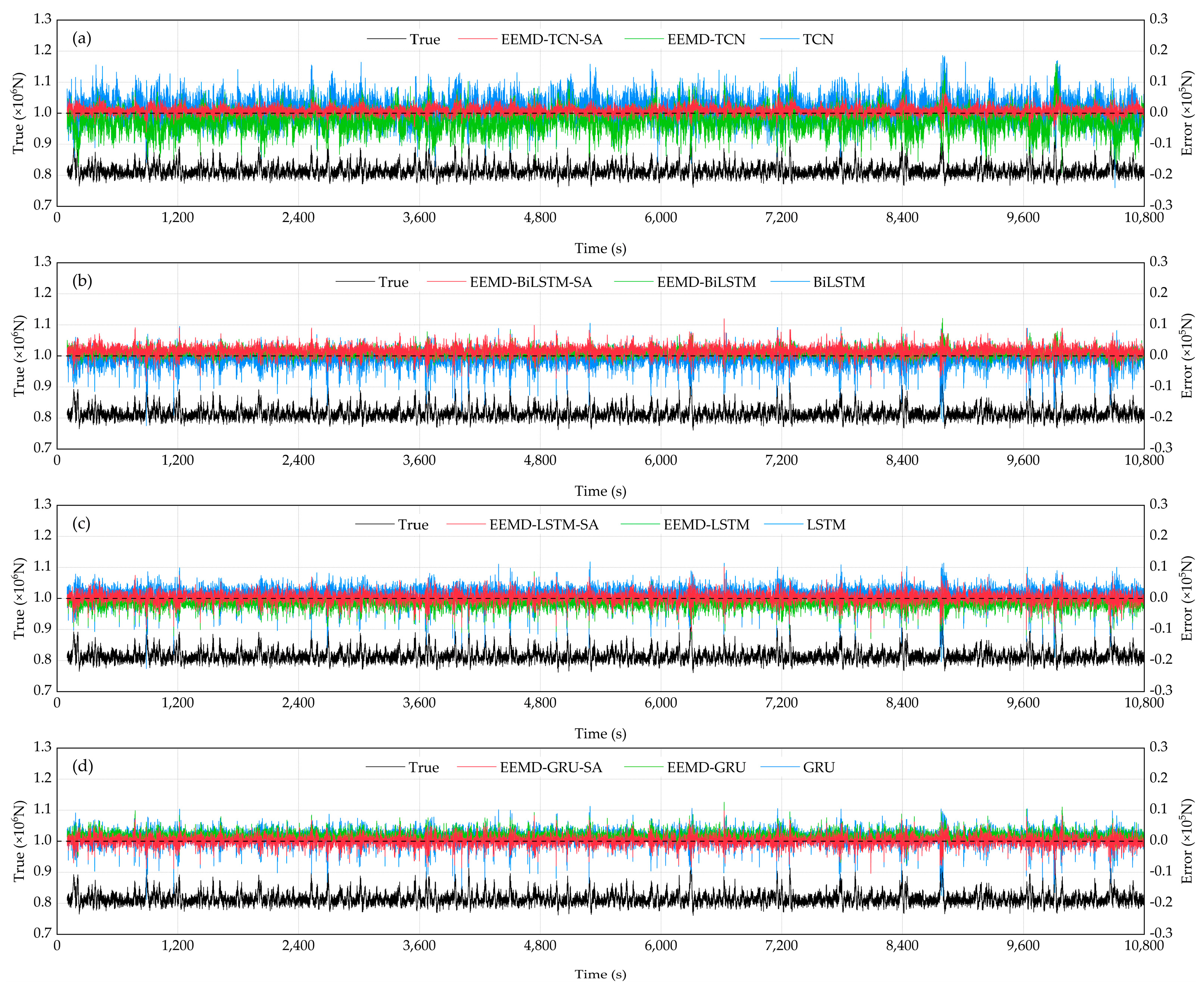Click the TCN legend entry in panel (a)
Screen dimensions: 1204x989
[818, 39]
